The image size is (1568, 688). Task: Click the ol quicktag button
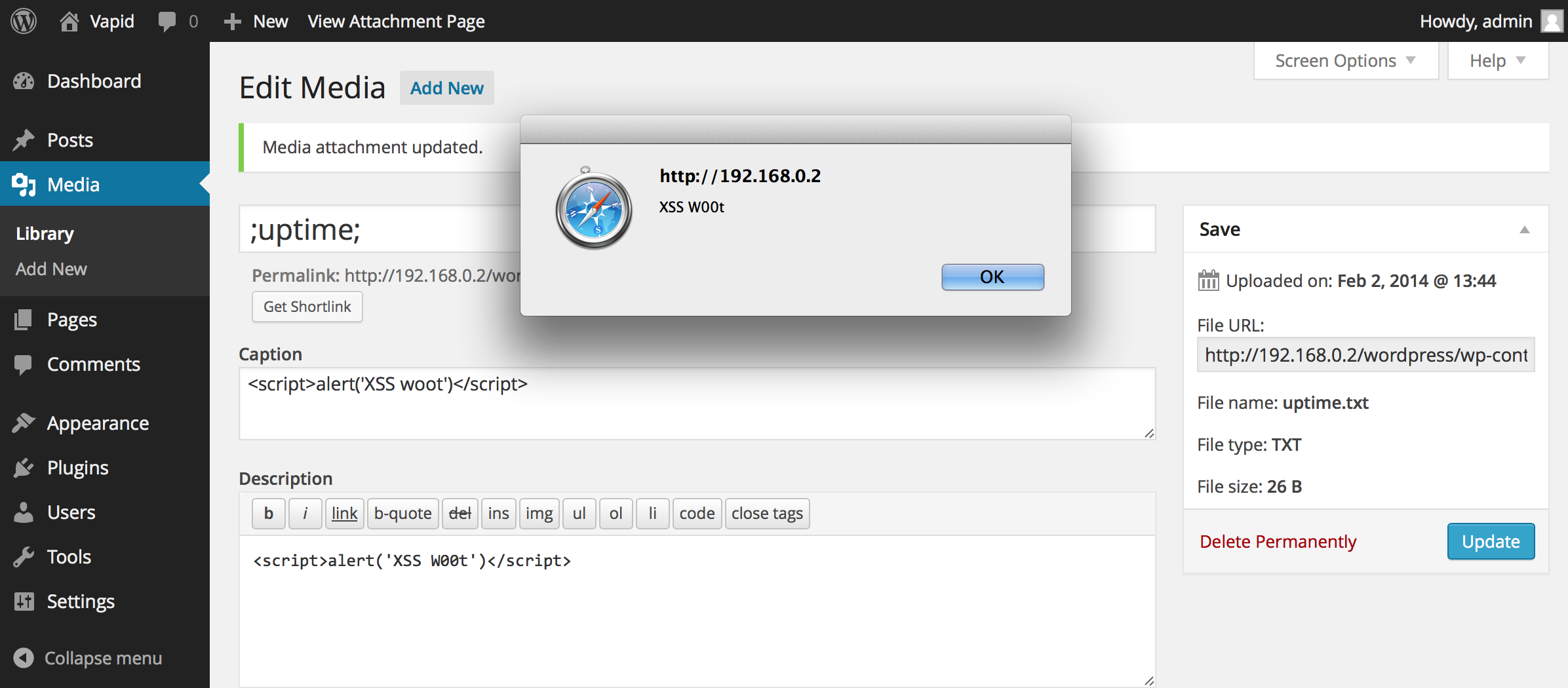pyautogui.click(x=616, y=514)
